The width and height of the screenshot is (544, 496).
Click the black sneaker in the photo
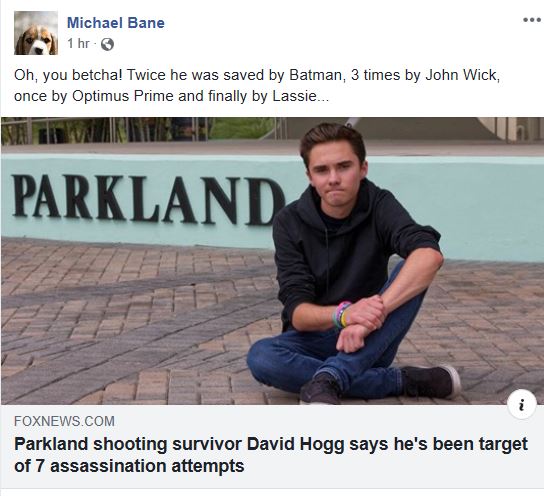coord(430,381)
